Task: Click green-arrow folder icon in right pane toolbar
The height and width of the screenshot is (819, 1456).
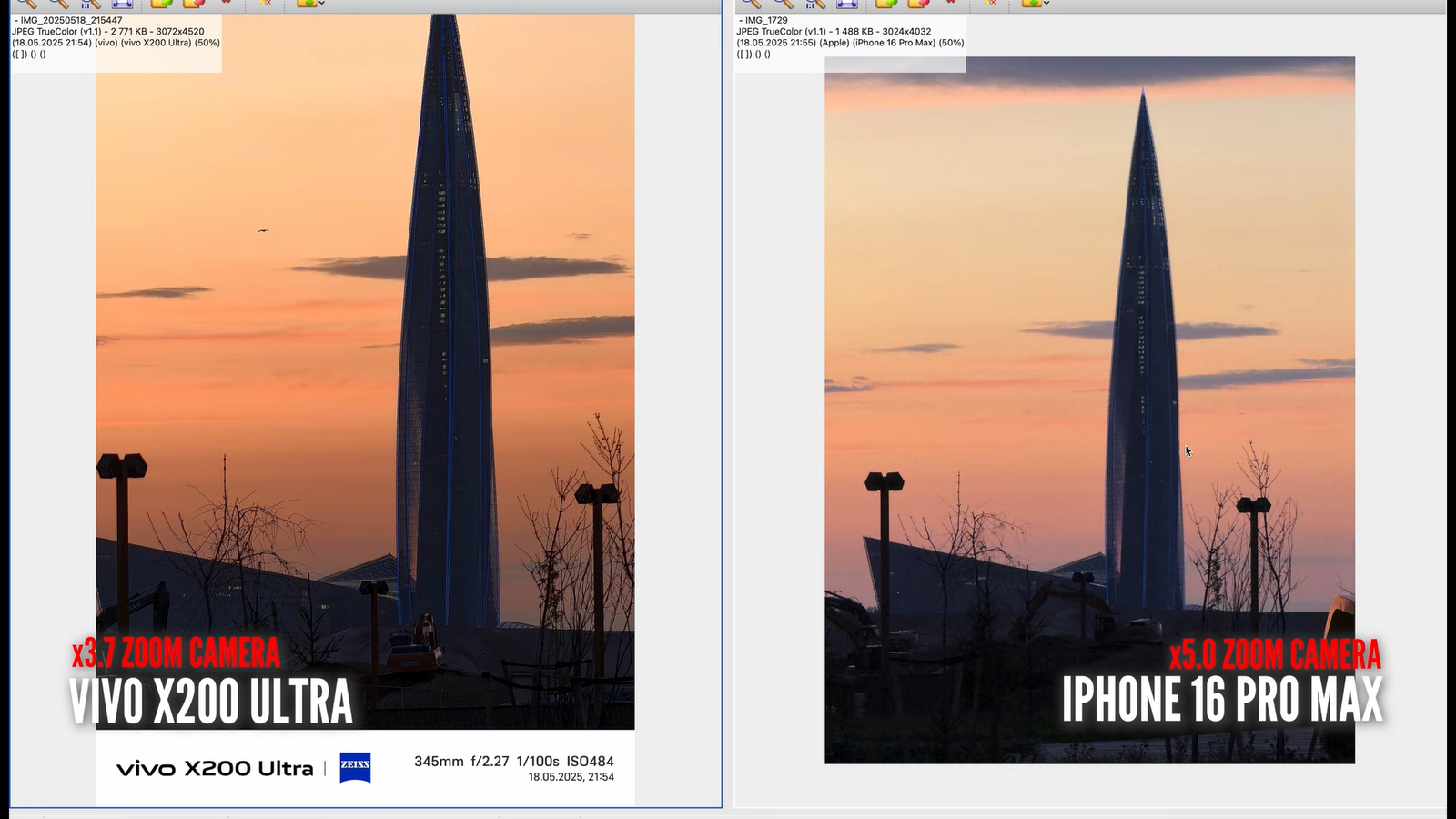Action: pos(885,4)
